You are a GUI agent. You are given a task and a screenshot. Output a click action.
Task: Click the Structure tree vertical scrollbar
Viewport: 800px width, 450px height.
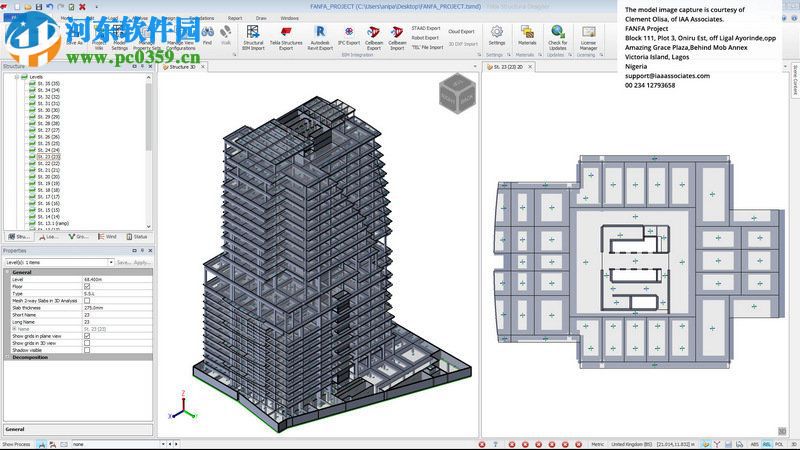point(148,117)
